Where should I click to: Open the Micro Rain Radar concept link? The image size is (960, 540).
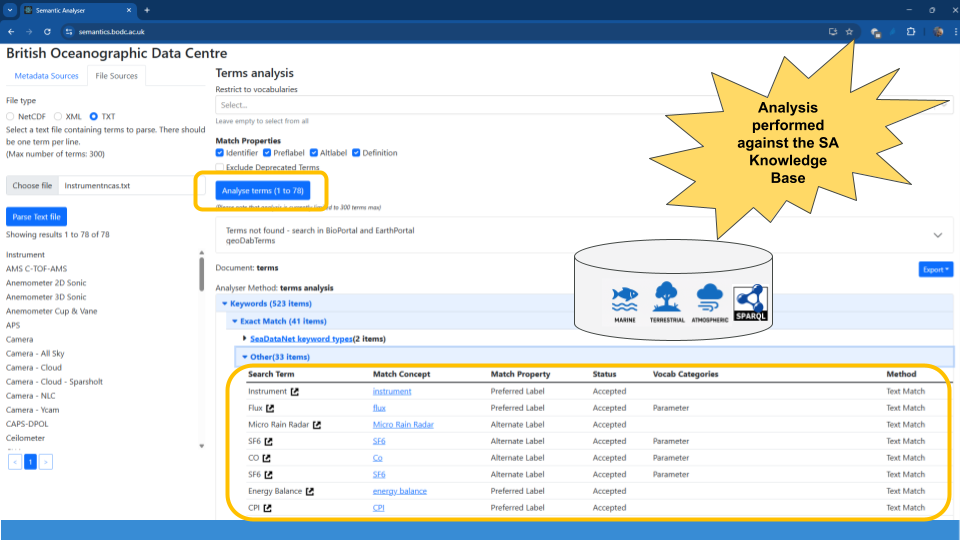403,424
